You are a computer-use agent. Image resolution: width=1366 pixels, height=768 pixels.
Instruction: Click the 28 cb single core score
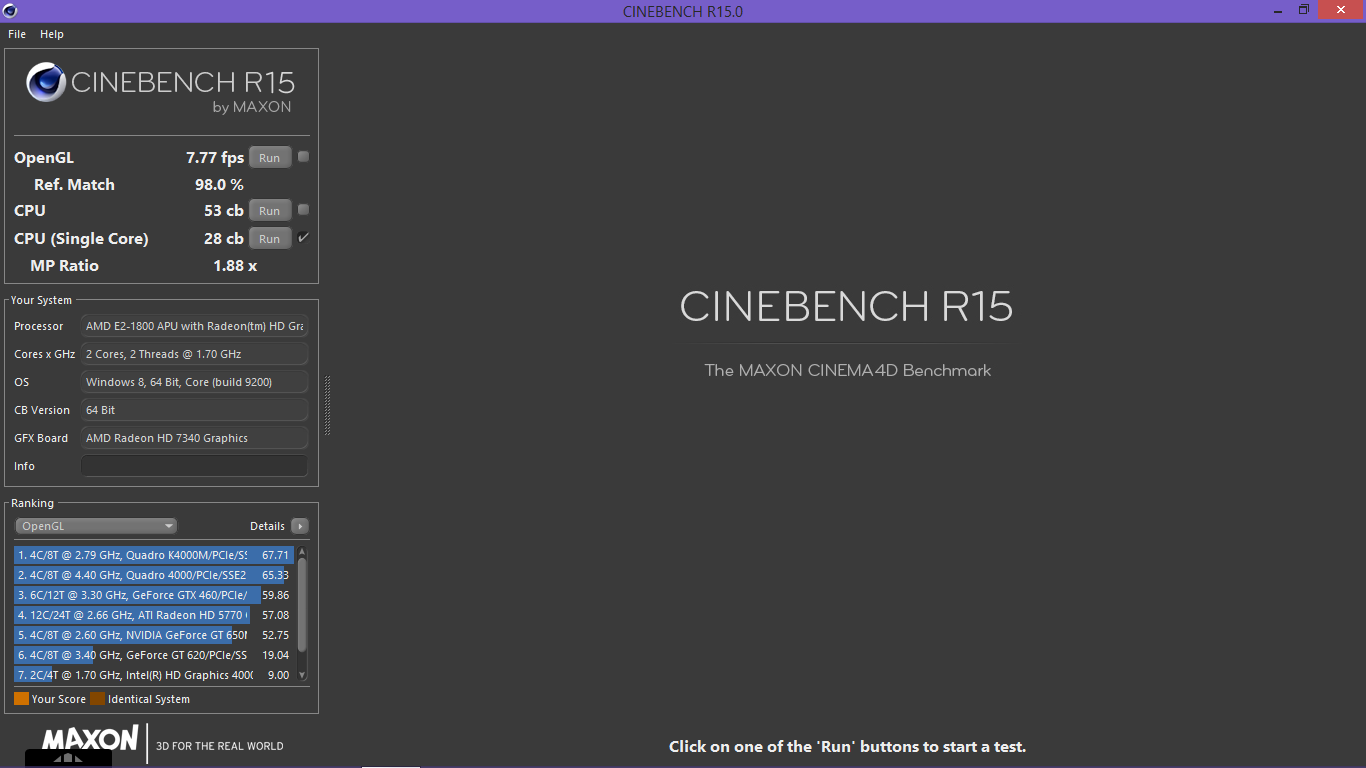pyautogui.click(x=223, y=239)
